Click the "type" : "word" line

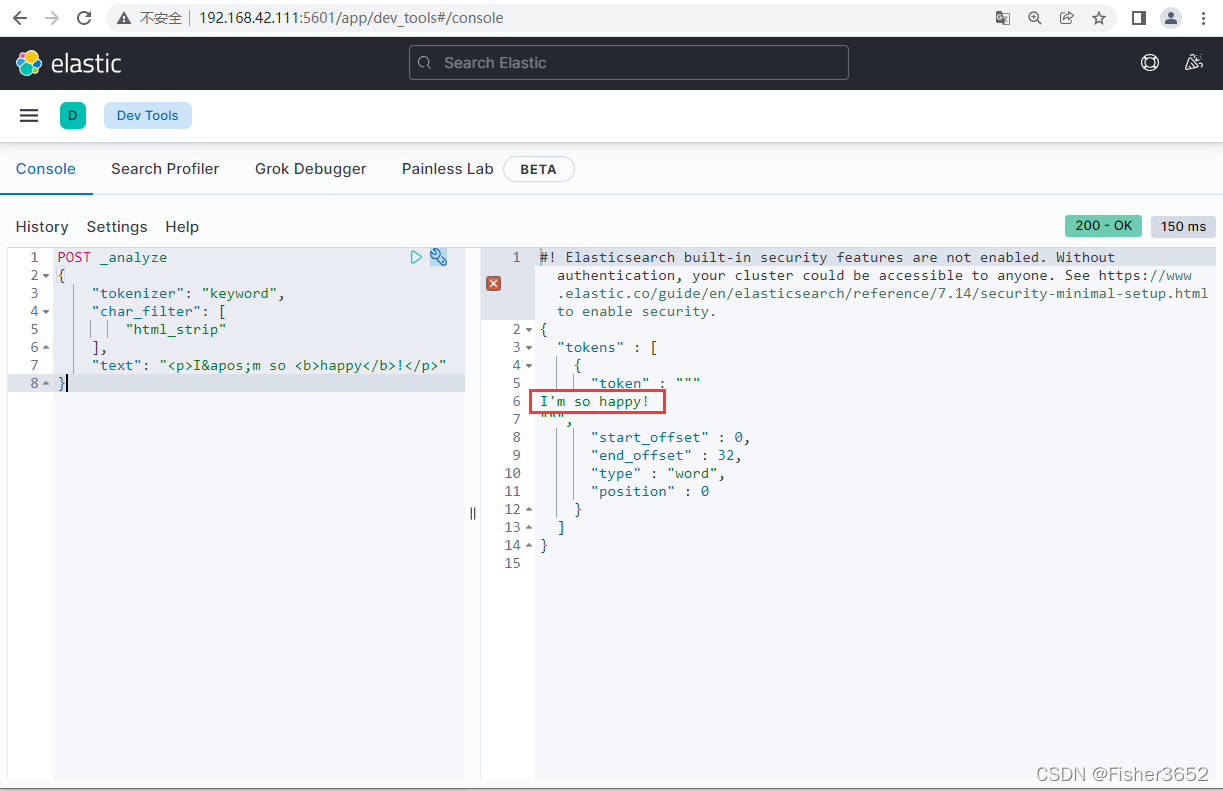pos(657,473)
